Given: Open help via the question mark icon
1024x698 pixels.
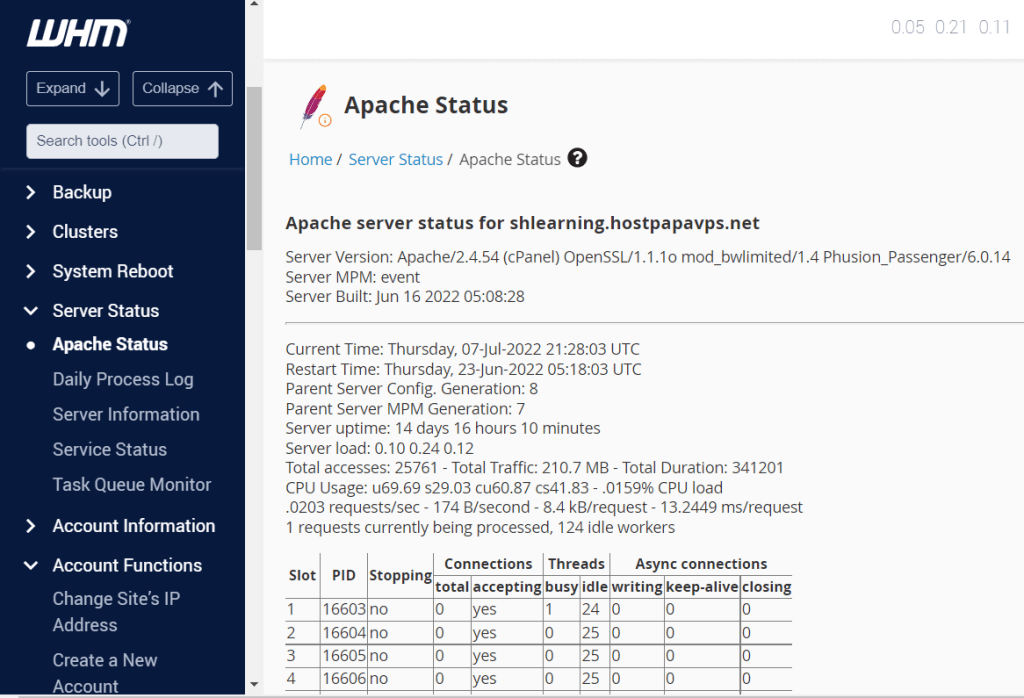Looking at the screenshot, I should [577, 158].
